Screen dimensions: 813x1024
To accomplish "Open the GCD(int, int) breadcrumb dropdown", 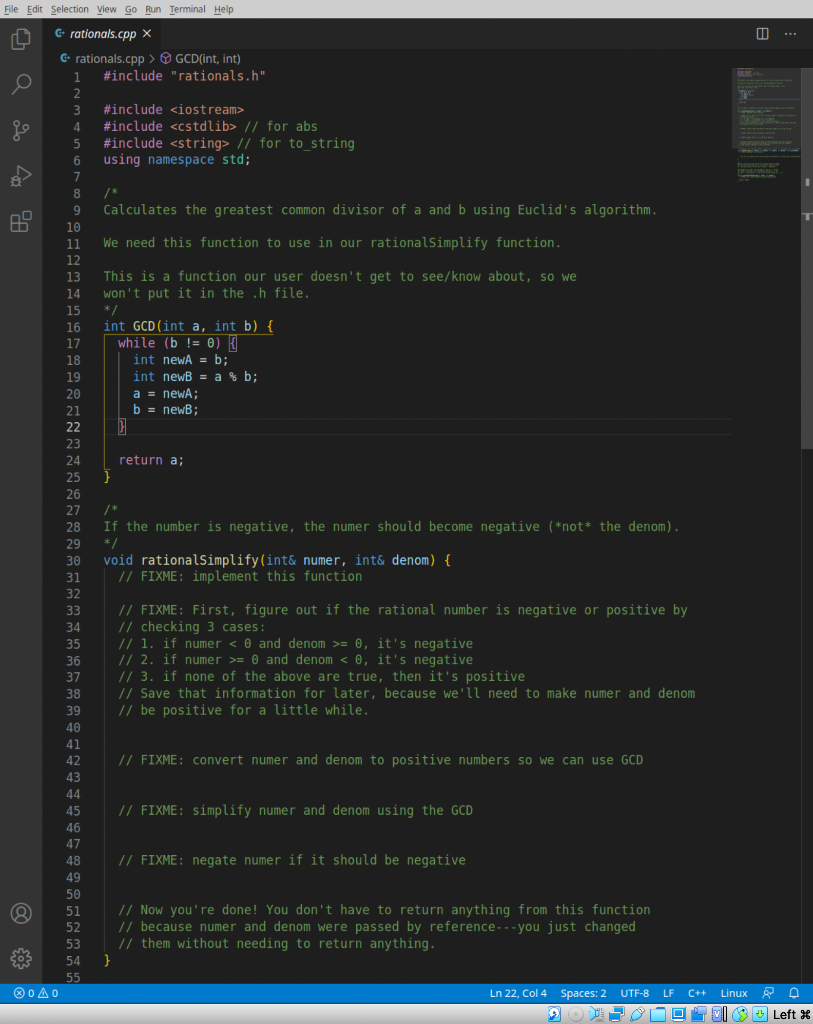I will coord(202,59).
